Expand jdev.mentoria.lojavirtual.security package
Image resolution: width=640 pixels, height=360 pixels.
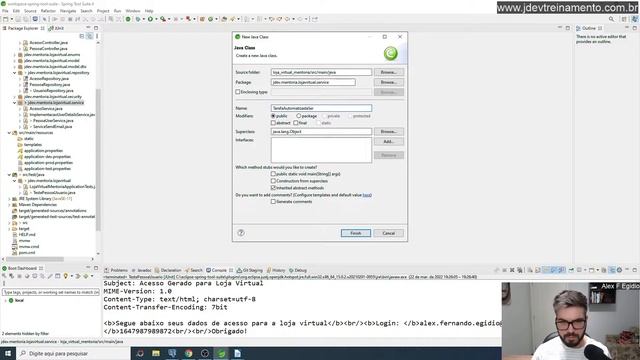[x=15, y=97]
